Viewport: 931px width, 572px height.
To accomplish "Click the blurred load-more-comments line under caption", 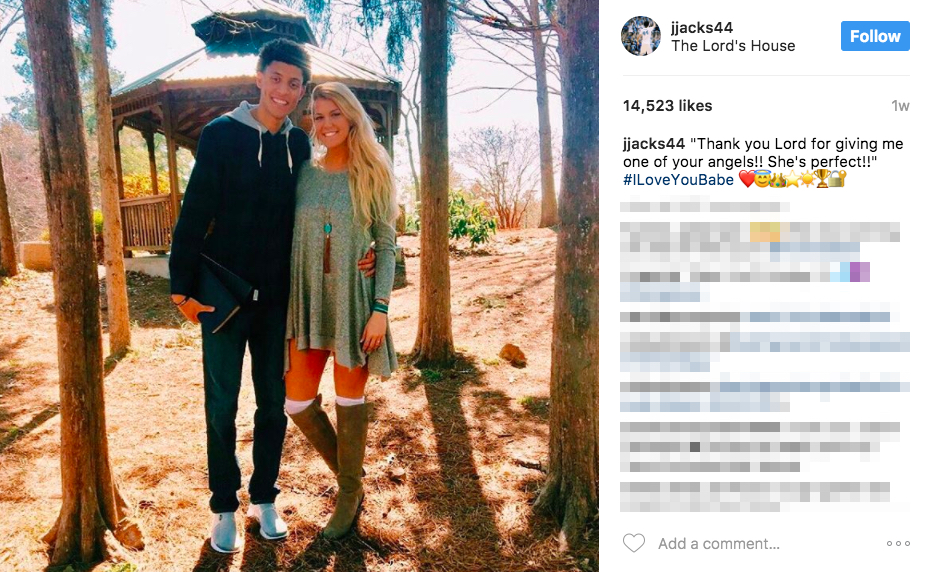I will coord(705,207).
